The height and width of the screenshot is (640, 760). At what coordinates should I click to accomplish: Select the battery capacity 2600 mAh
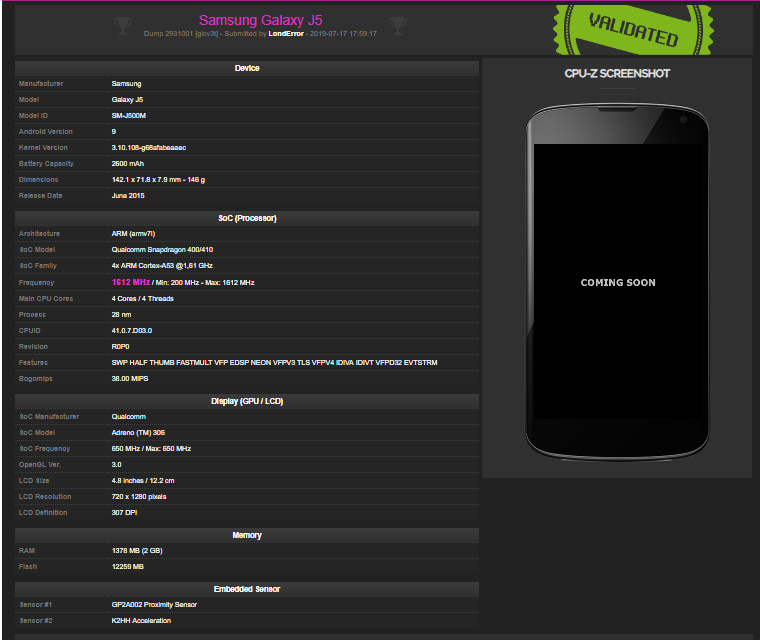point(128,164)
